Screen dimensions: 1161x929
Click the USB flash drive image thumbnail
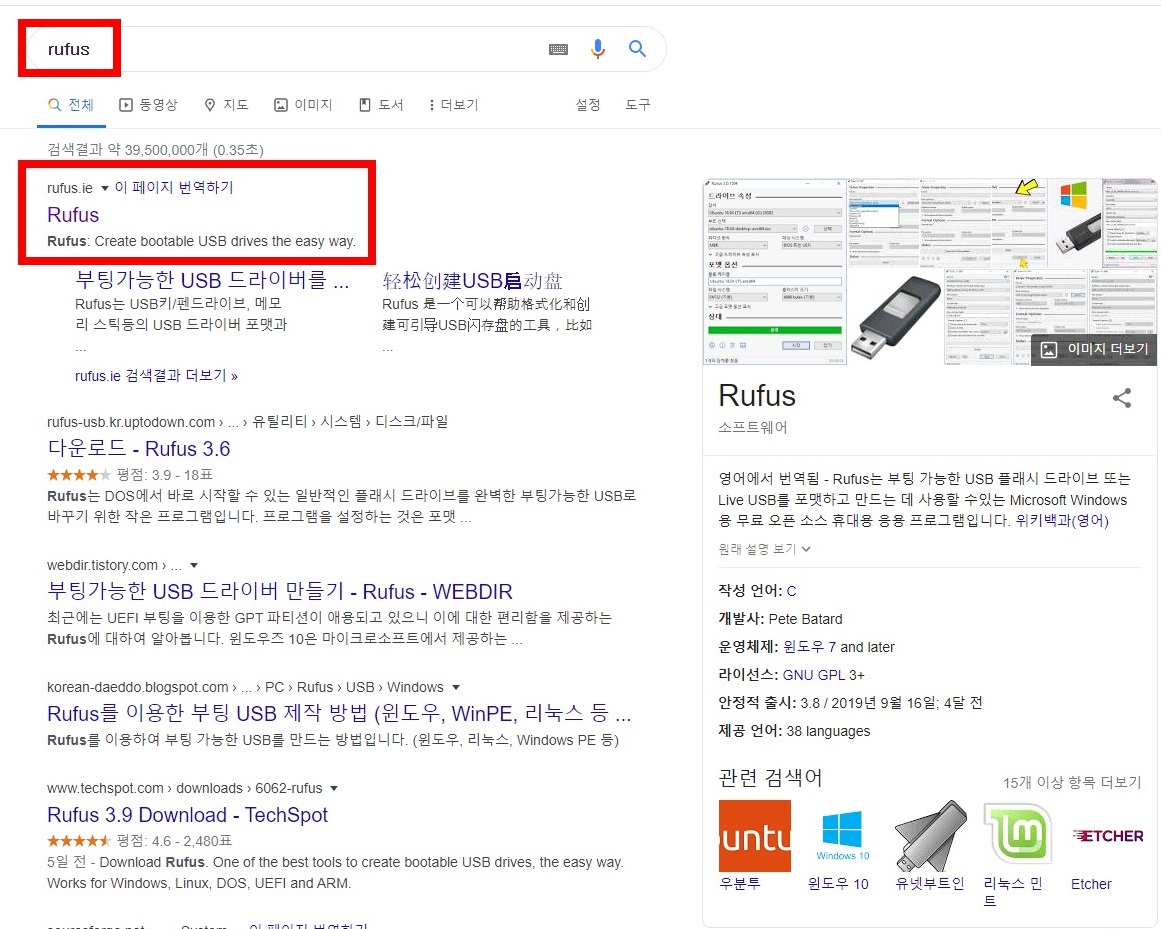point(896,317)
